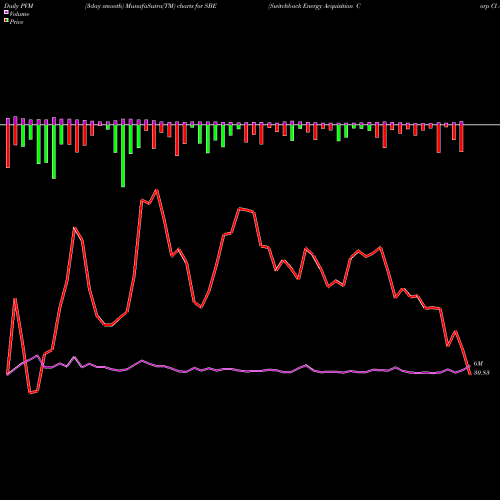Click the '39.83' price value label
The width and height of the screenshot is (500, 500).
[481, 373]
